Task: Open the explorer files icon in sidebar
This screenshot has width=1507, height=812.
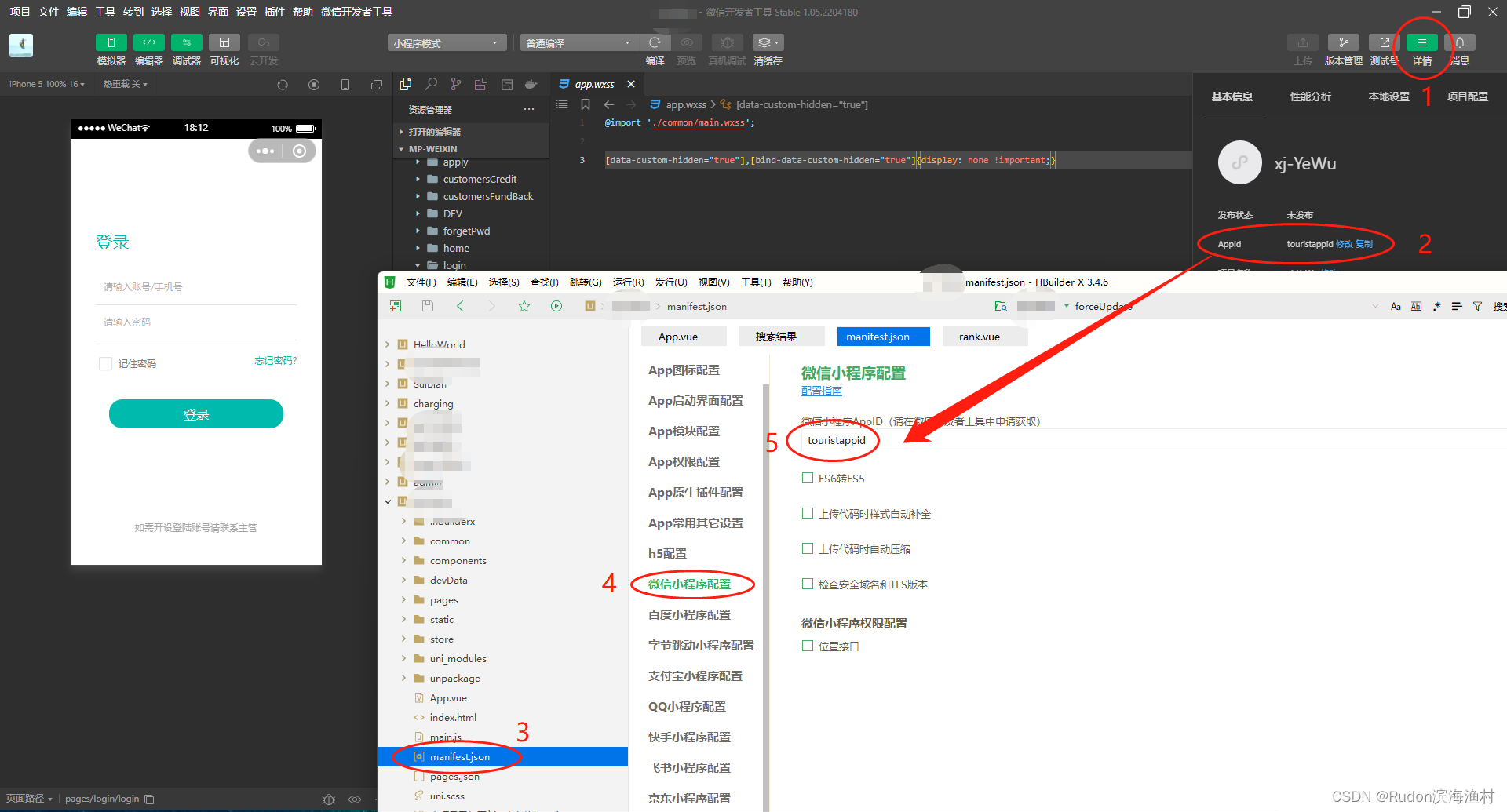Action: [x=406, y=84]
